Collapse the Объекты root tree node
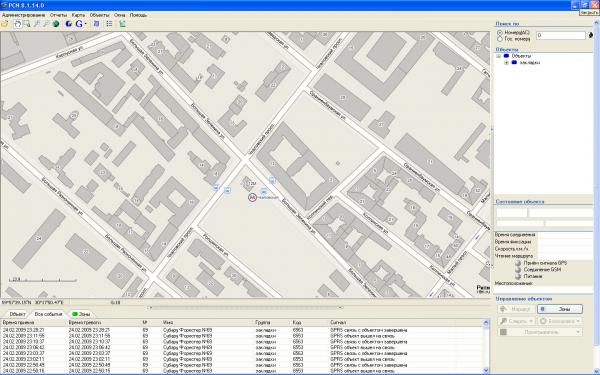 click(498, 56)
